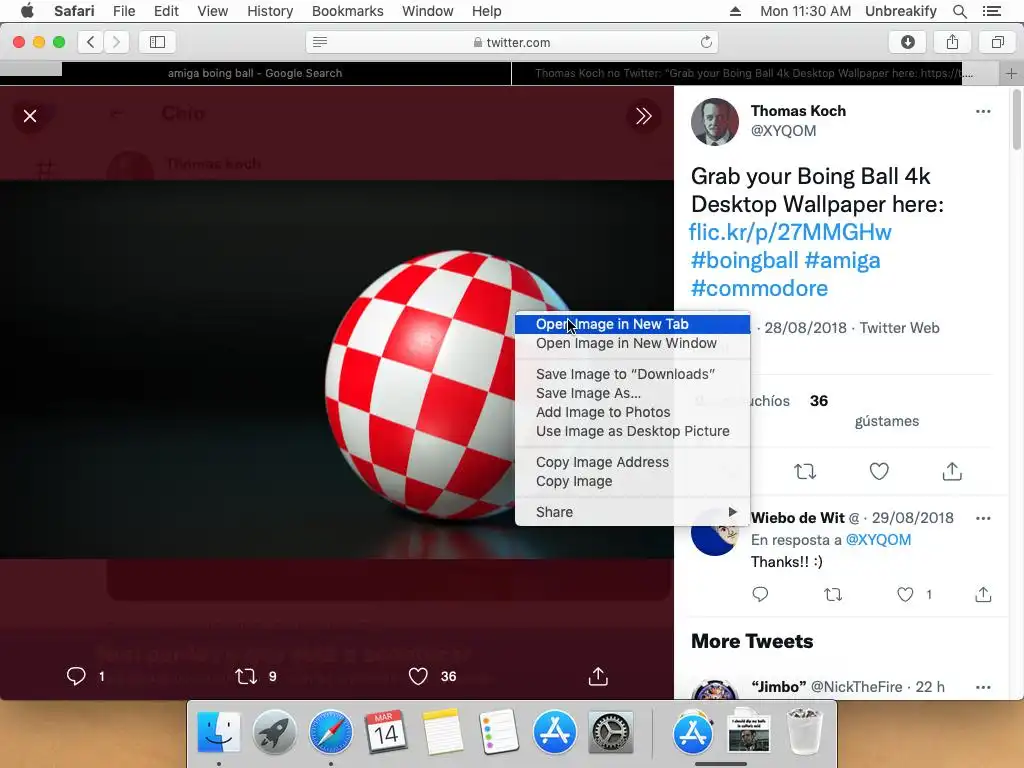Click the Unbreakify user menu
Viewport: 1024px width, 768px height.
[901, 11]
